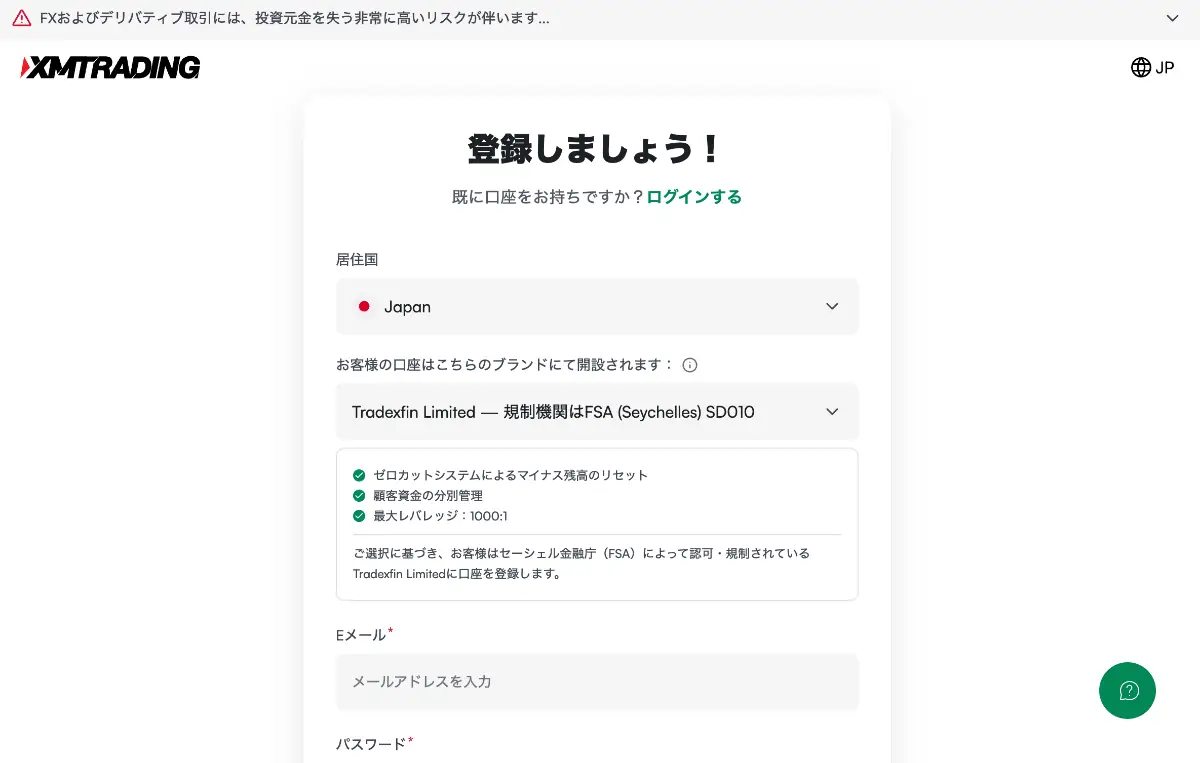Click the ログインする login link
This screenshot has width=1200, height=763.
coord(694,197)
